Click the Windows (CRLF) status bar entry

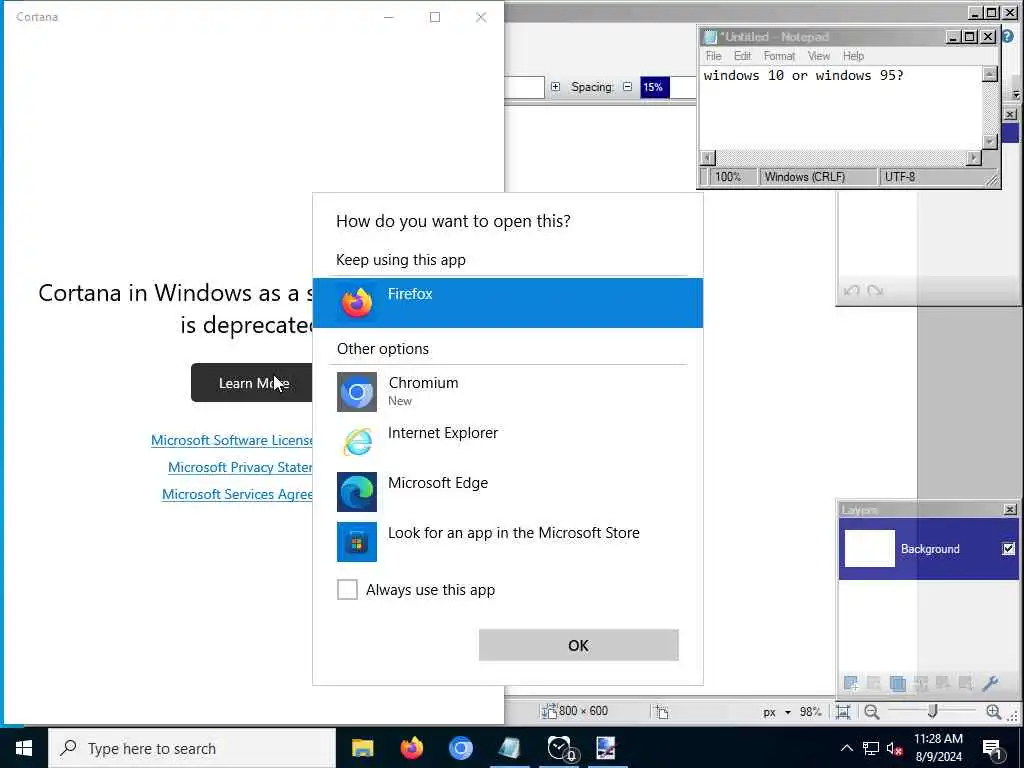tap(818, 176)
